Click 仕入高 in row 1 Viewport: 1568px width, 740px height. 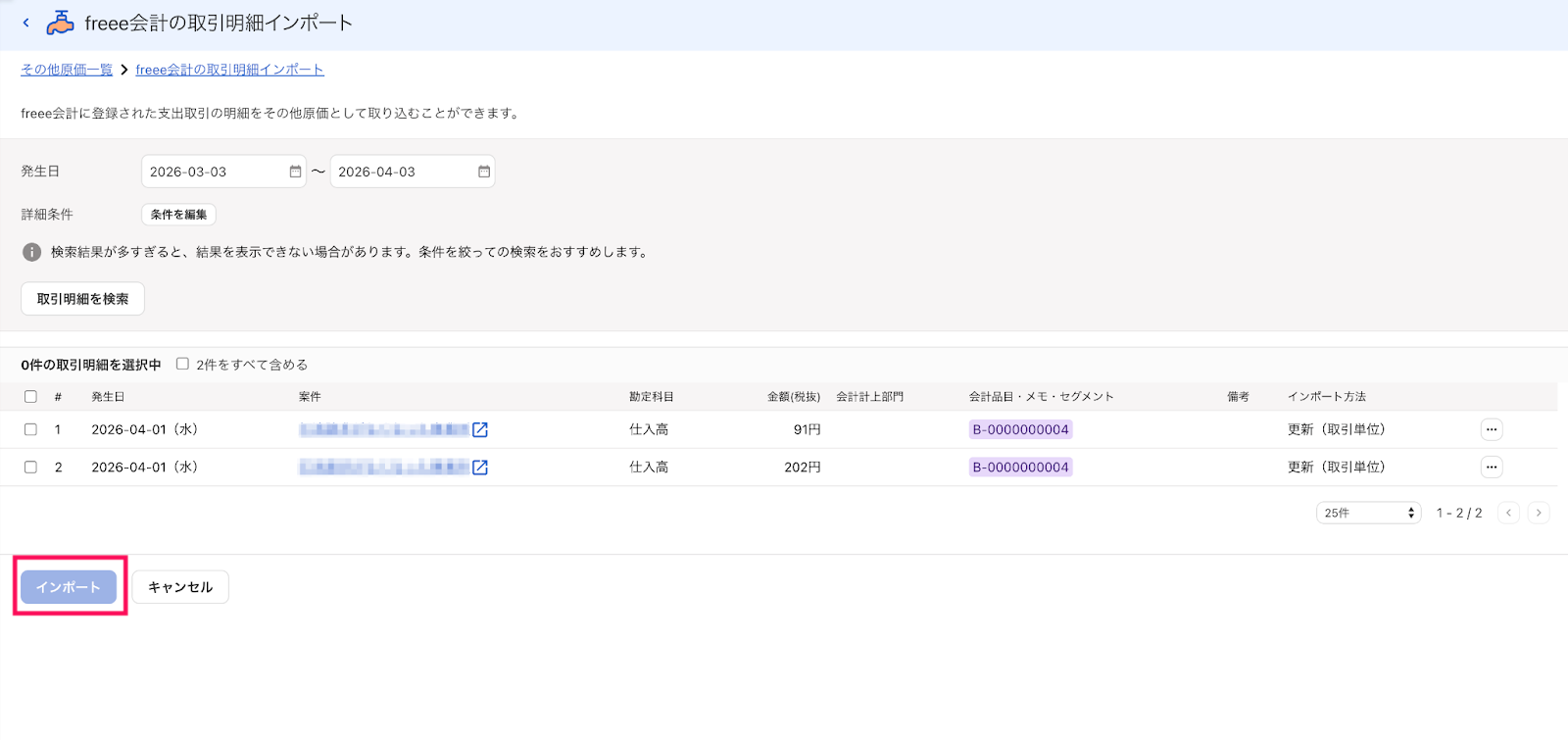(649, 429)
